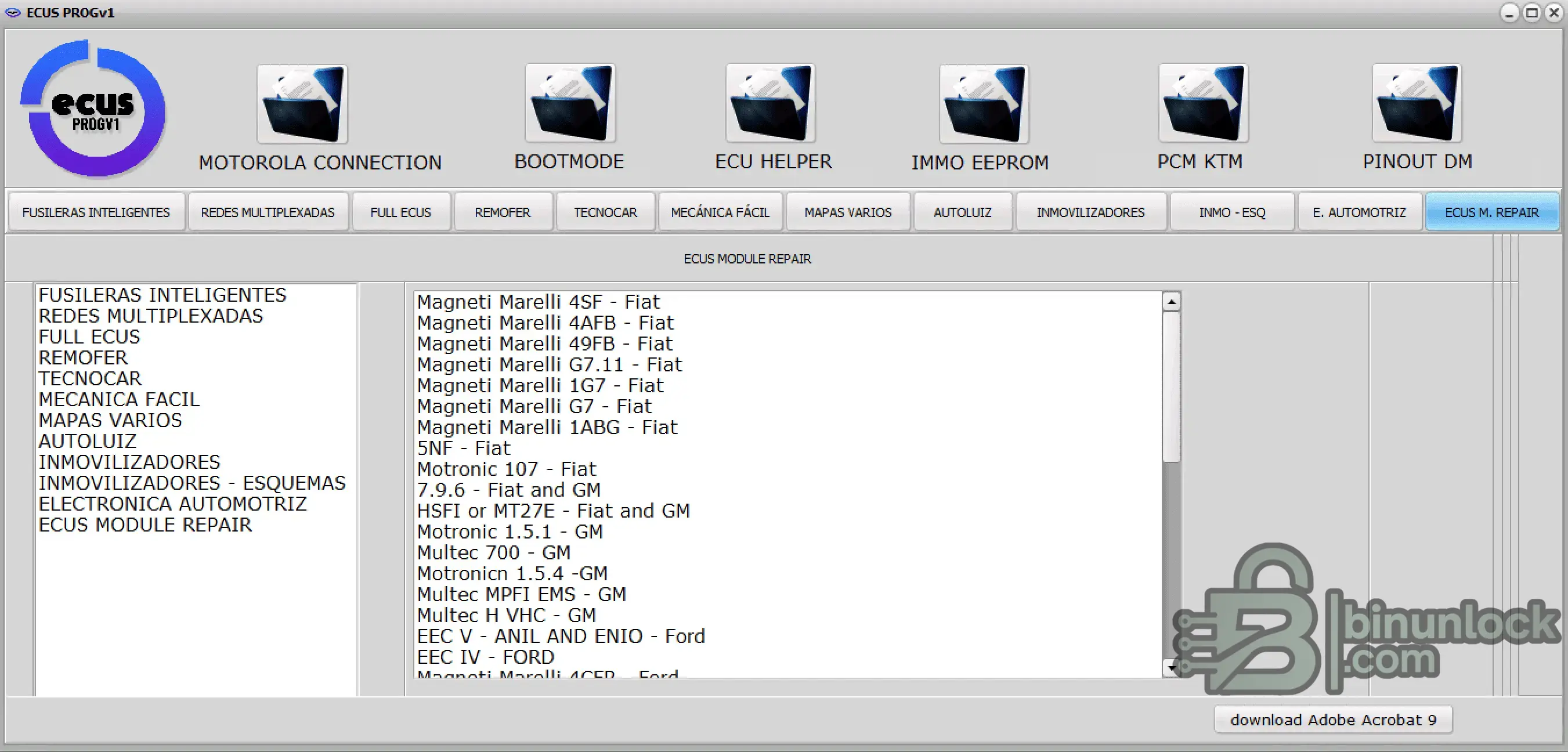Open the ECU HELPER folder icon
Image resolution: width=1568 pixels, height=752 pixels.
coord(771,103)
